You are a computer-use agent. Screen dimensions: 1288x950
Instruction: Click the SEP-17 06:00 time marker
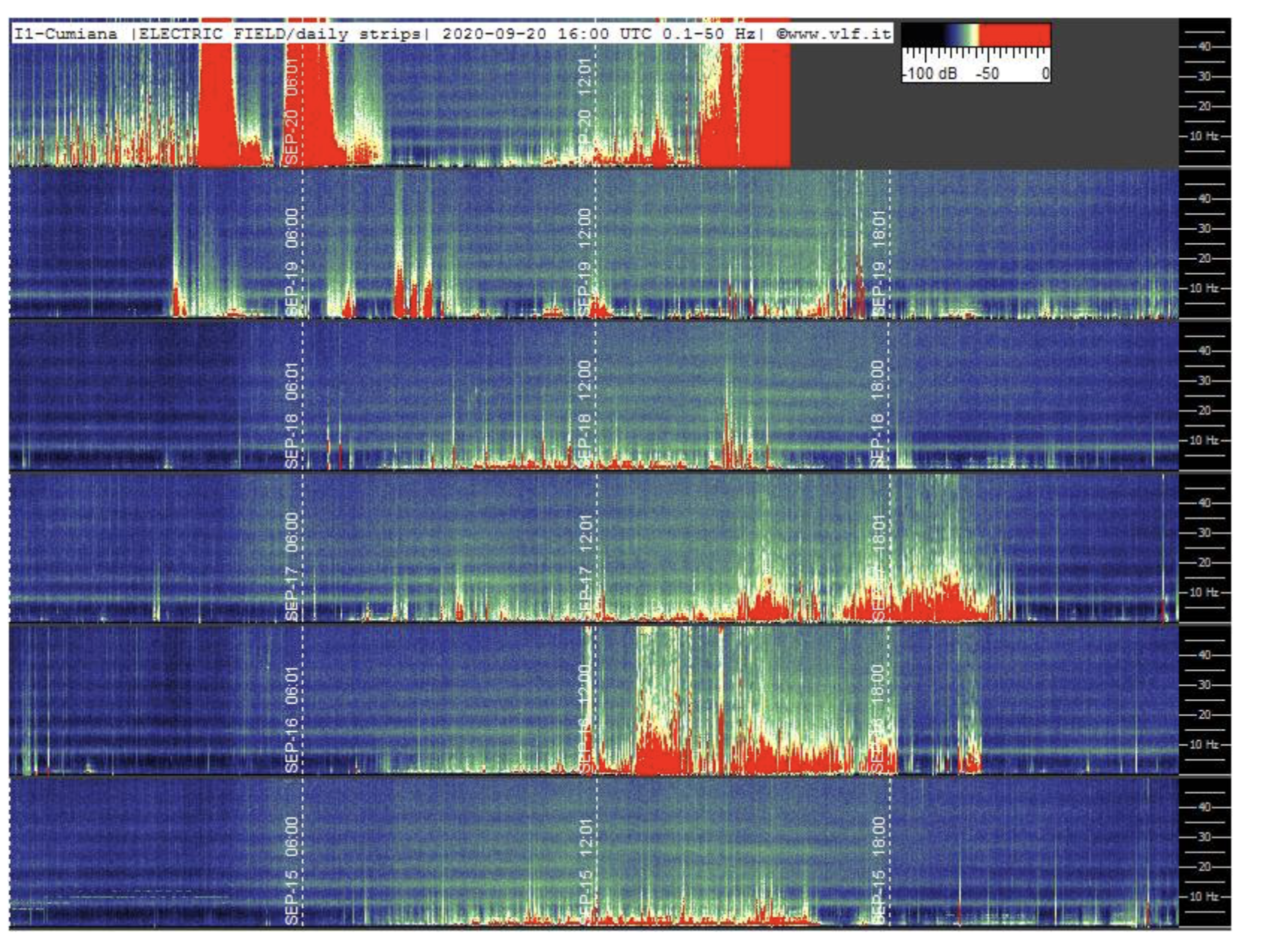(x=292, y=566)
